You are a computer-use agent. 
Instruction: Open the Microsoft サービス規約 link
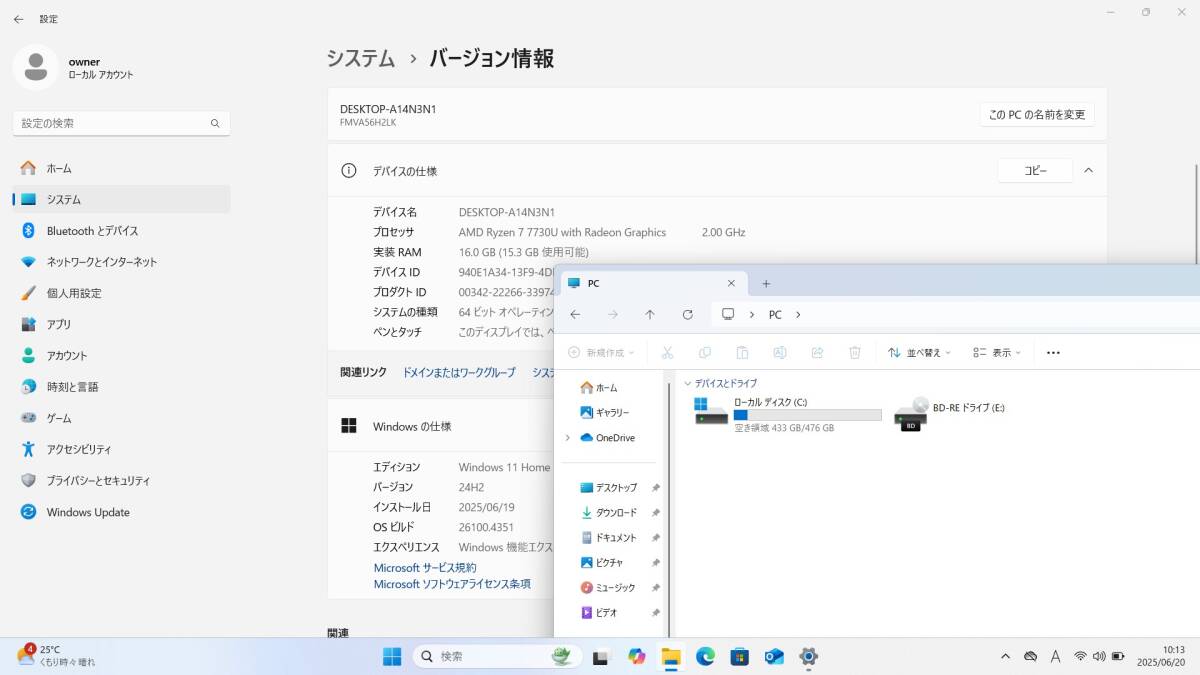tap(424, 567)
